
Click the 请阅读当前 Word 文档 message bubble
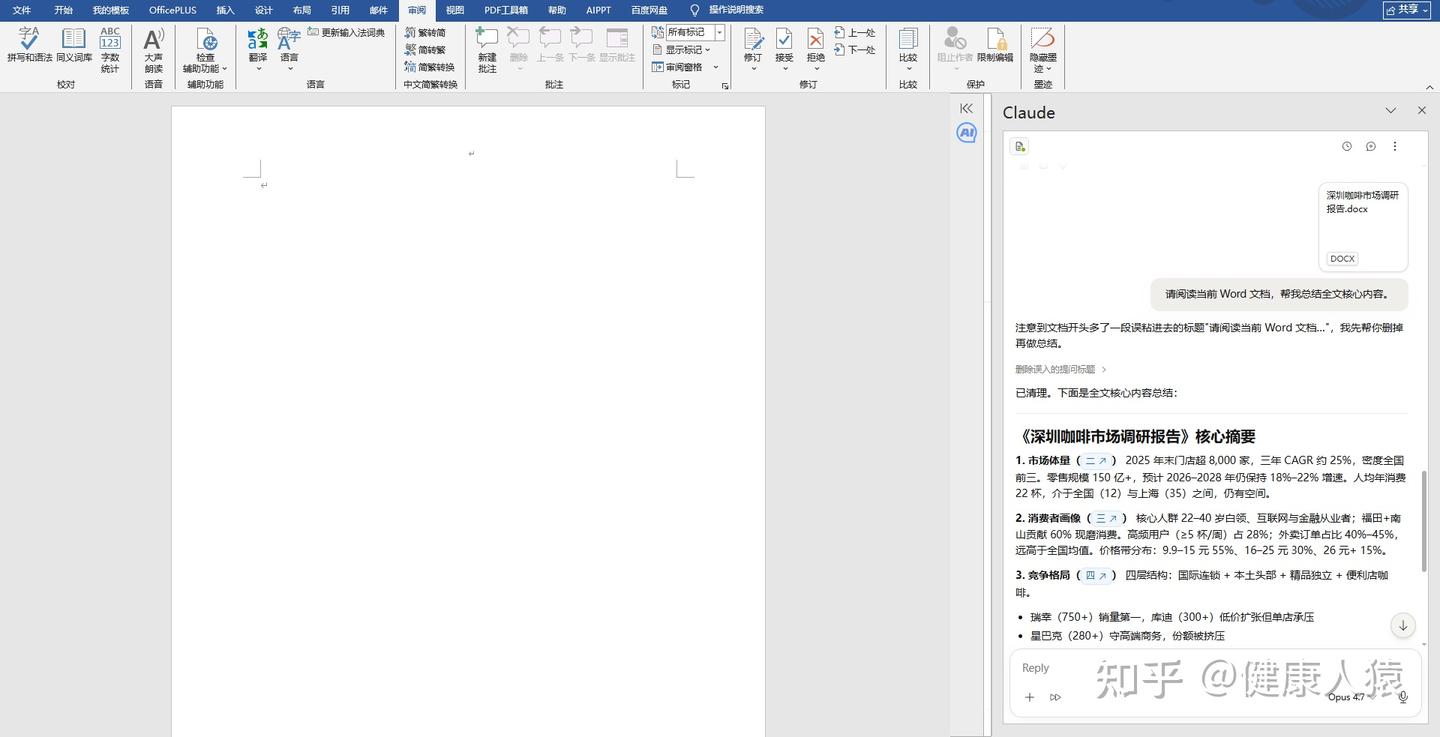tap(1279, 294)
